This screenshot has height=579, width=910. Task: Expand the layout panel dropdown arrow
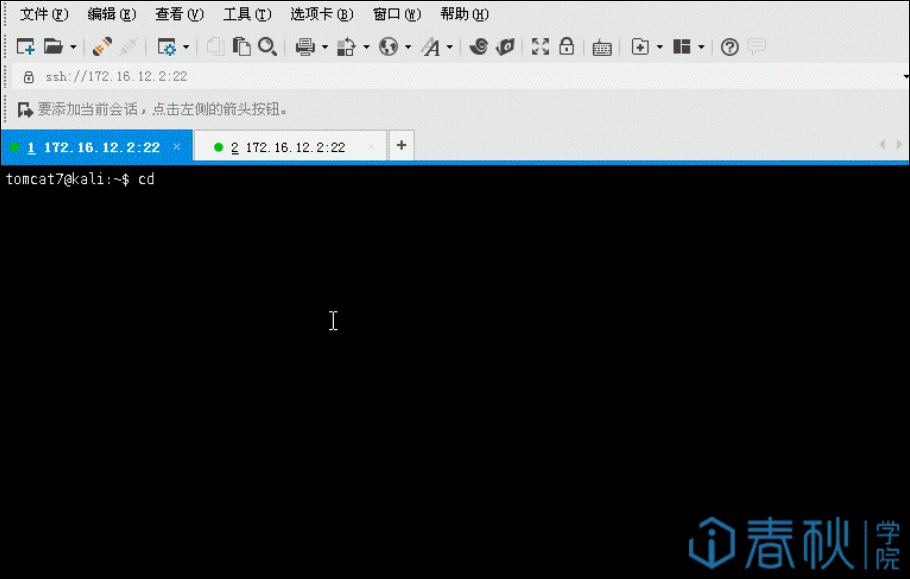[x=701, y=47]
